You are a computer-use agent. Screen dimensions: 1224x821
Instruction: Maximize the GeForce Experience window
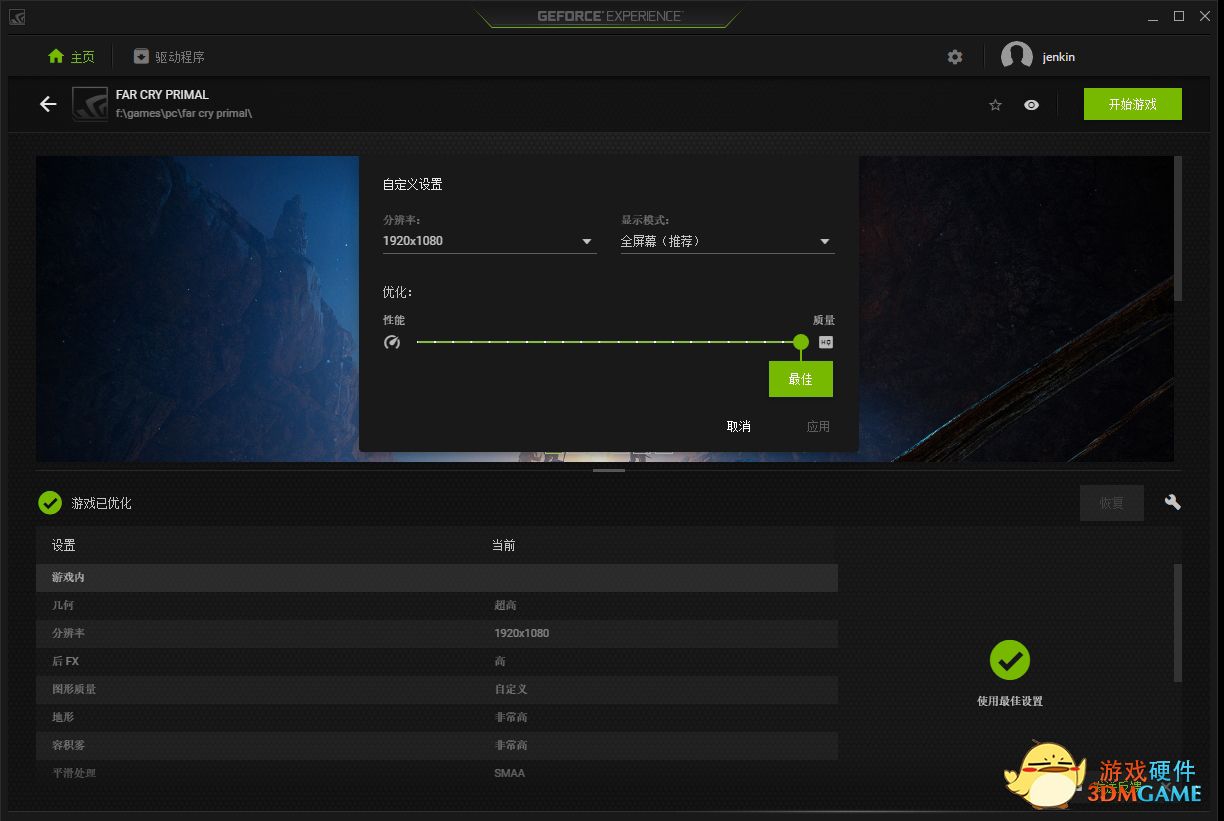coord(1179,16)
